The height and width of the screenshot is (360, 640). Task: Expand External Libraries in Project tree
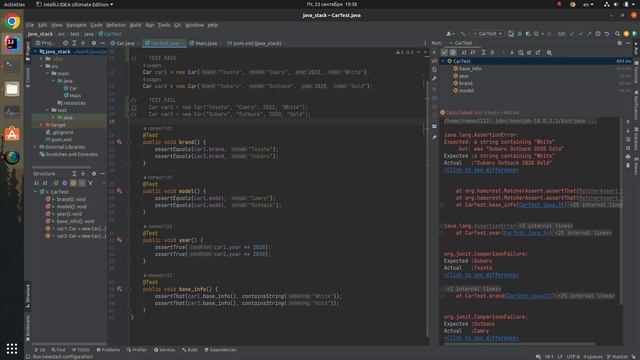click(36, 147)
